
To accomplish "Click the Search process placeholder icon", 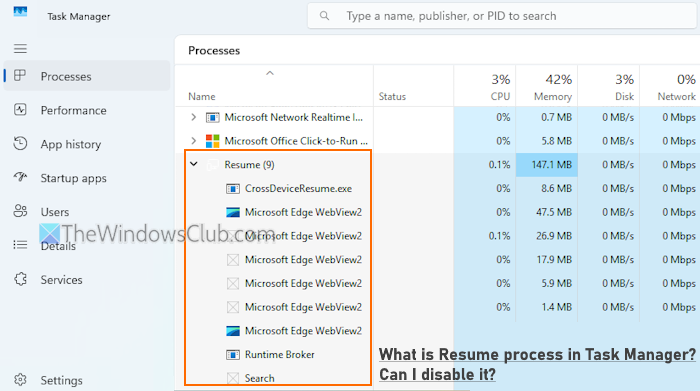I will click(x=233, y=379).
